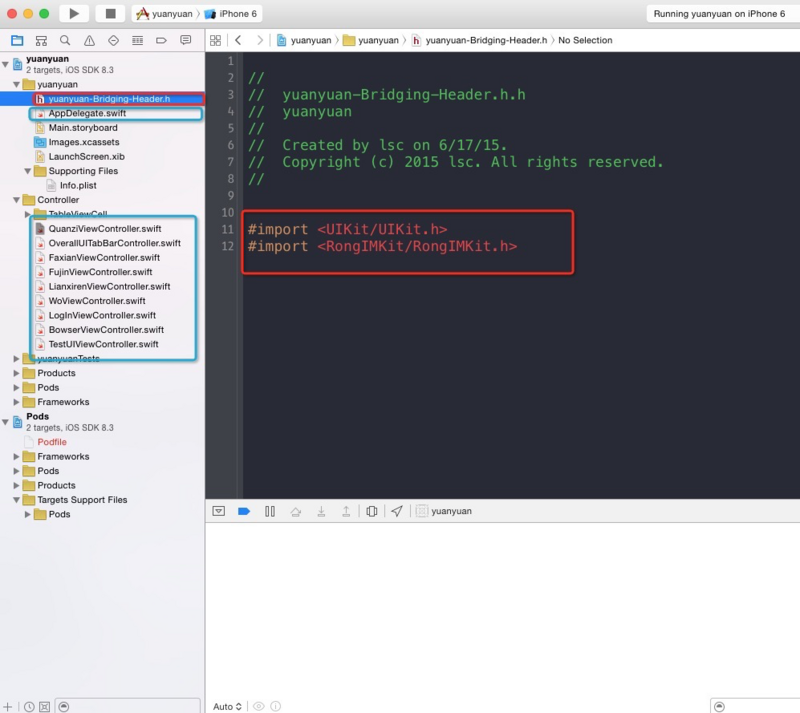Run the project with the Play button
The width and height of the screenshot is (800, 713).
(x=74, y=14)
